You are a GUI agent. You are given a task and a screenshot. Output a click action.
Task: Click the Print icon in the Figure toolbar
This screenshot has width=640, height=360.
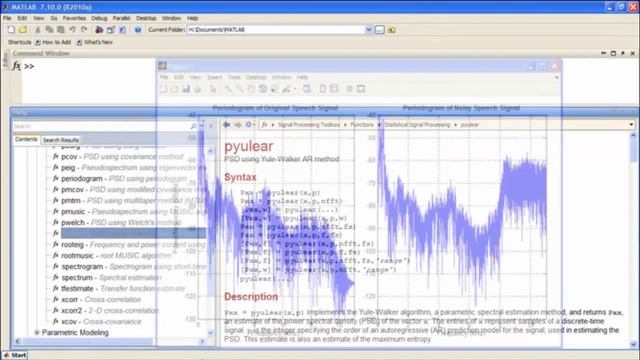point(198,89)
